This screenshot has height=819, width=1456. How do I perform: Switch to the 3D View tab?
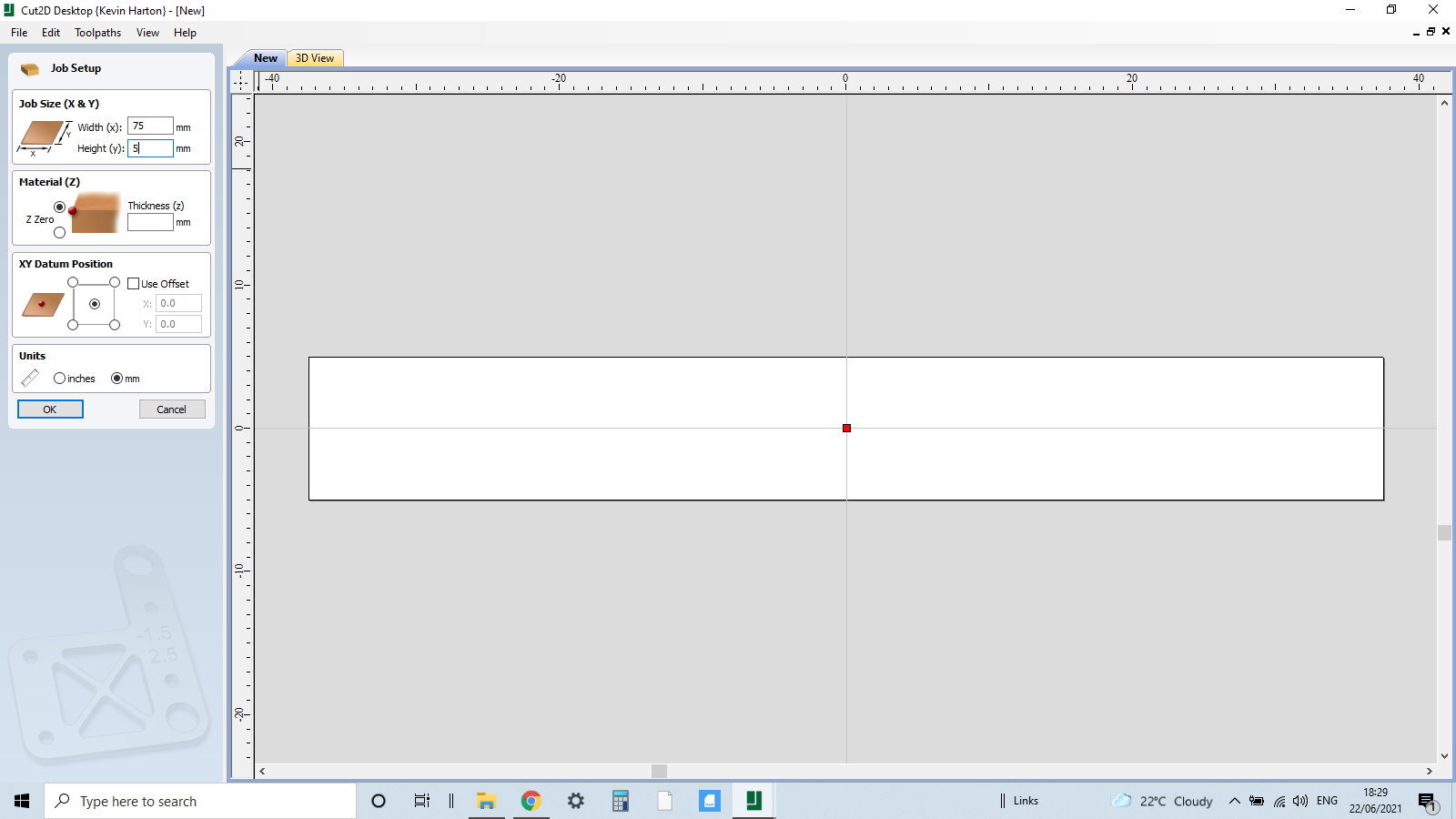coord(314,57)
